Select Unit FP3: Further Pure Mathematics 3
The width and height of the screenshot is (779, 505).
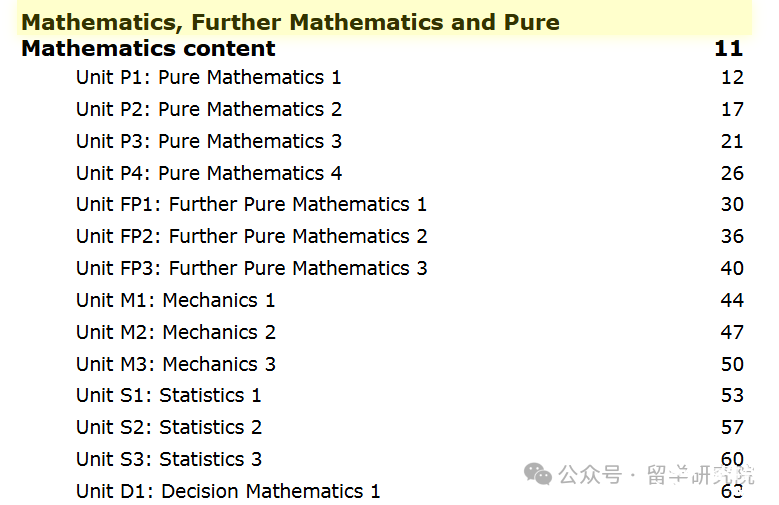[251, 268]
